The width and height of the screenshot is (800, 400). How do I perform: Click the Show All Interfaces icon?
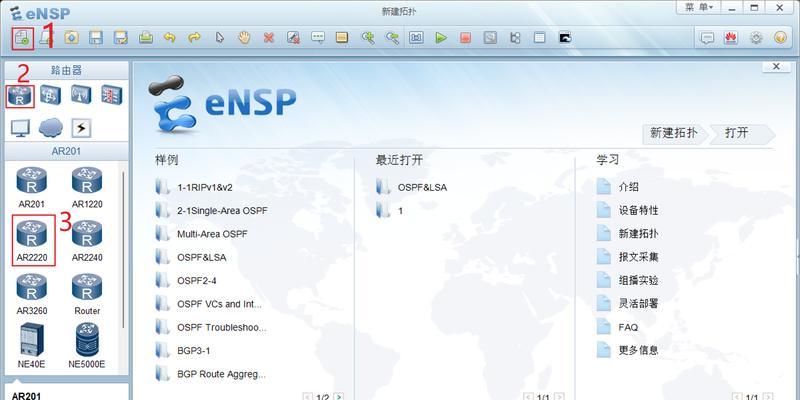[515, 38]
